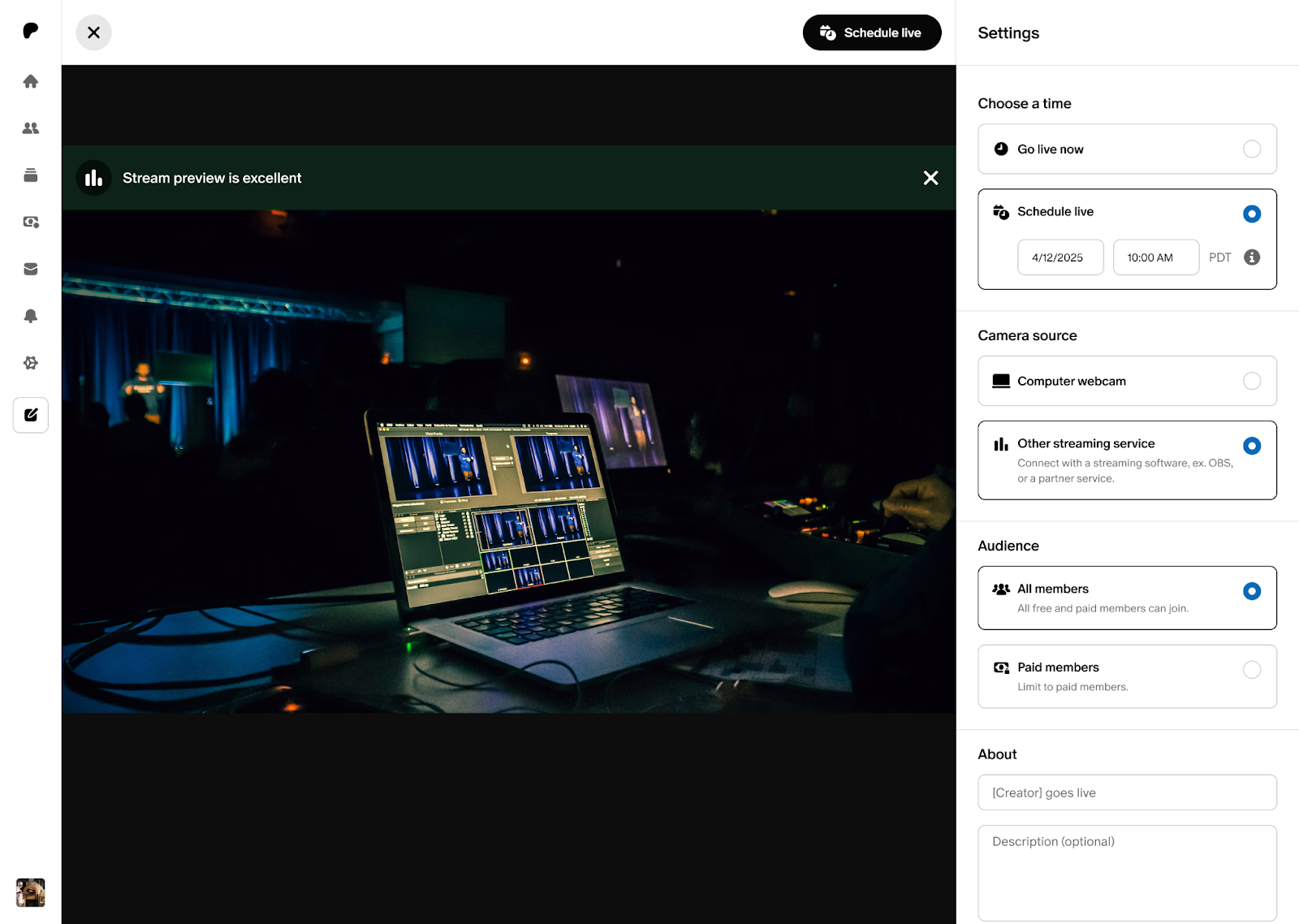Open the date picker showing 4/12/2025
Image resolution: width=1299 pixels, height=924 pixels.
coord(1060,257)
